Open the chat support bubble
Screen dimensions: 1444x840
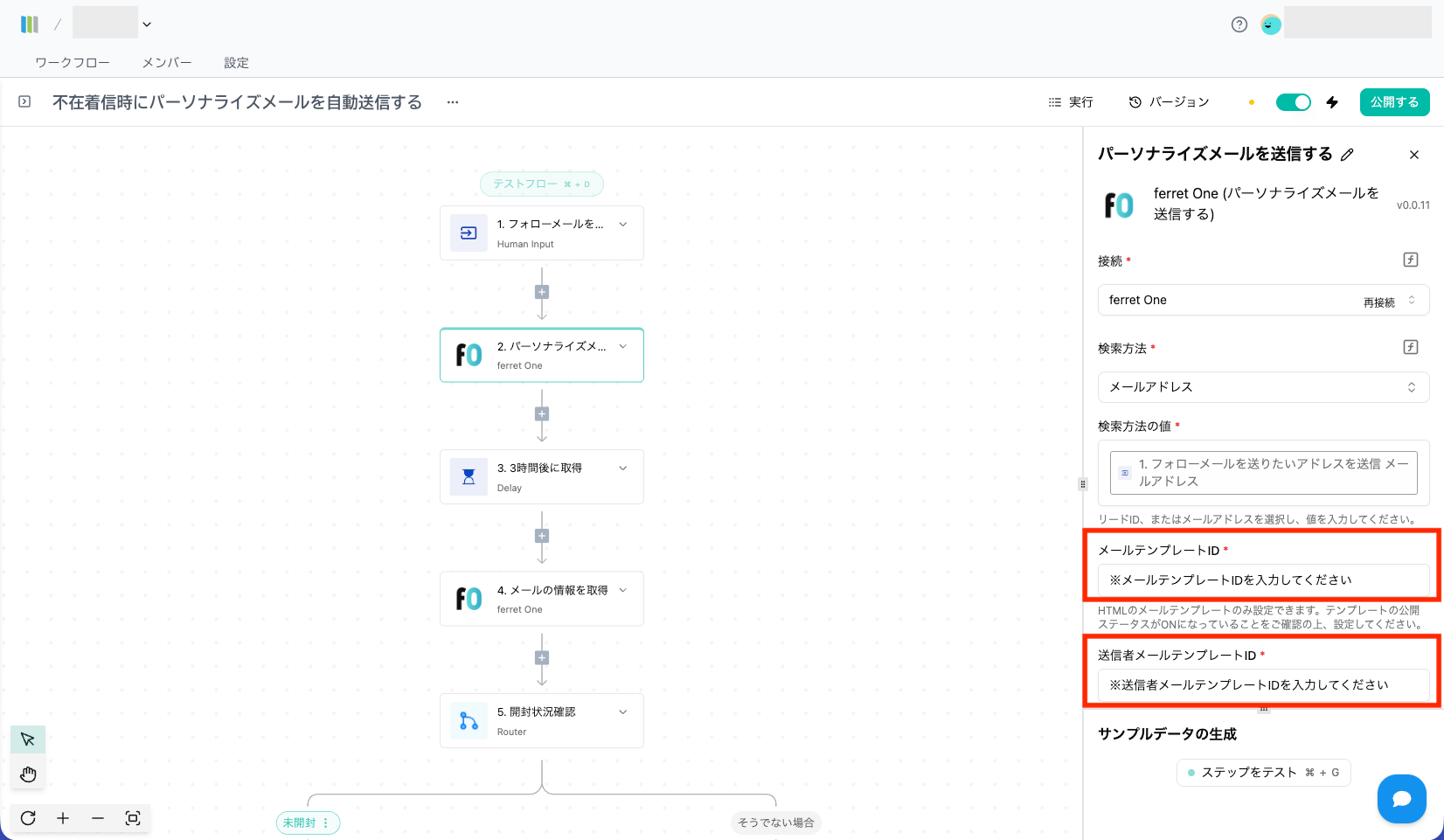tap(1402, 799)
